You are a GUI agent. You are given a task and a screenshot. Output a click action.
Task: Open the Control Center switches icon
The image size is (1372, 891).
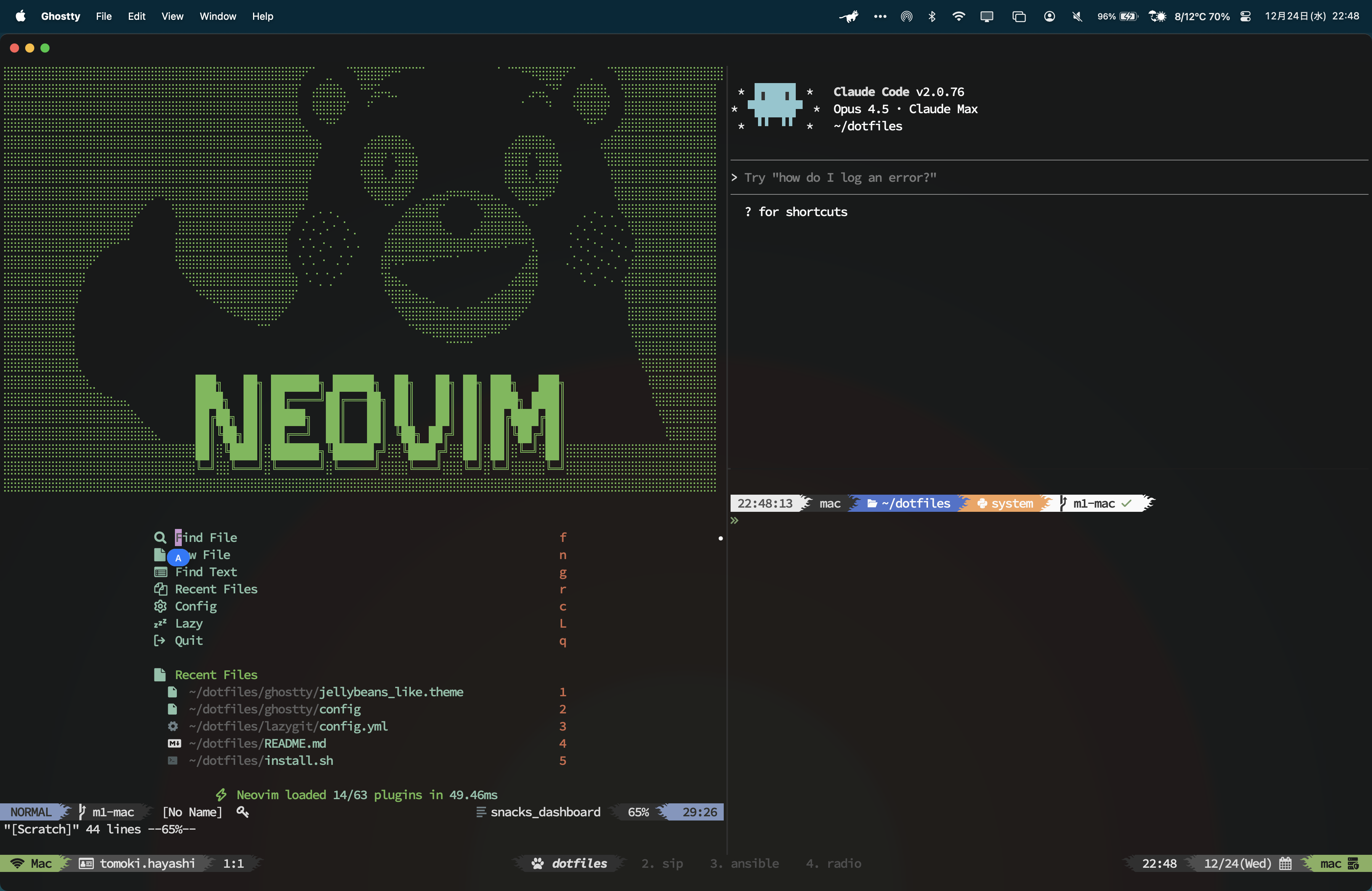pos(1245,16)
